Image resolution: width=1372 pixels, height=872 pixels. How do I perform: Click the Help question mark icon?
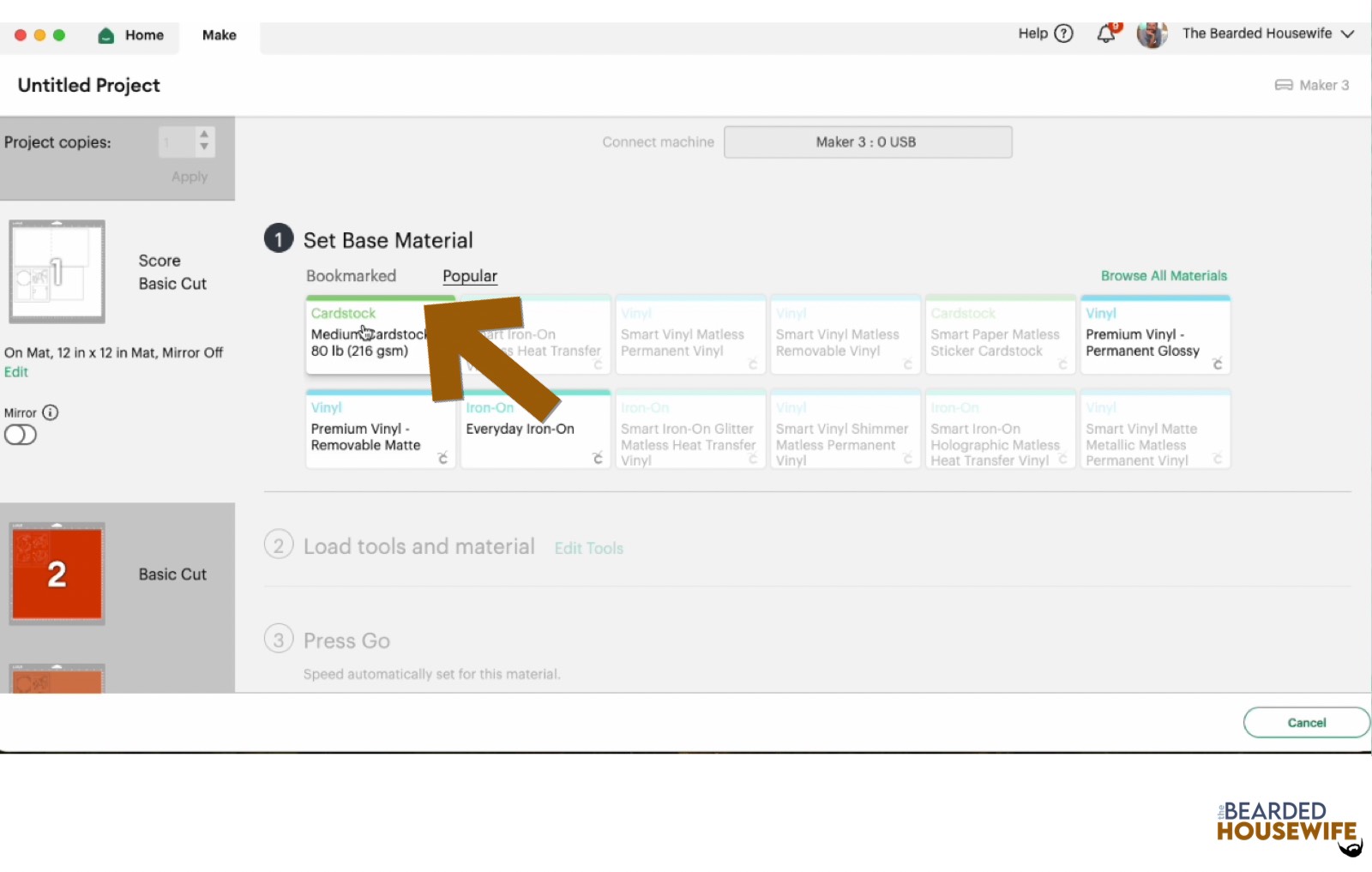point(1063,33)
